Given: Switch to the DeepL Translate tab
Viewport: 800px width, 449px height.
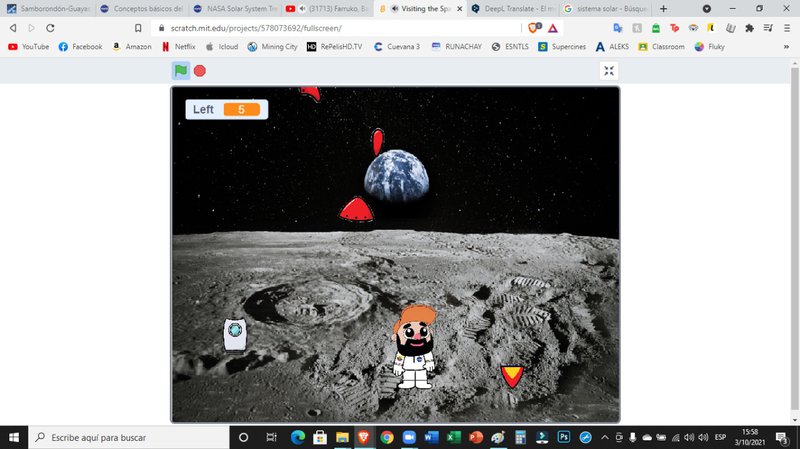Looking at the screenshot, I should pyautogui.click(x=512, y=8).
